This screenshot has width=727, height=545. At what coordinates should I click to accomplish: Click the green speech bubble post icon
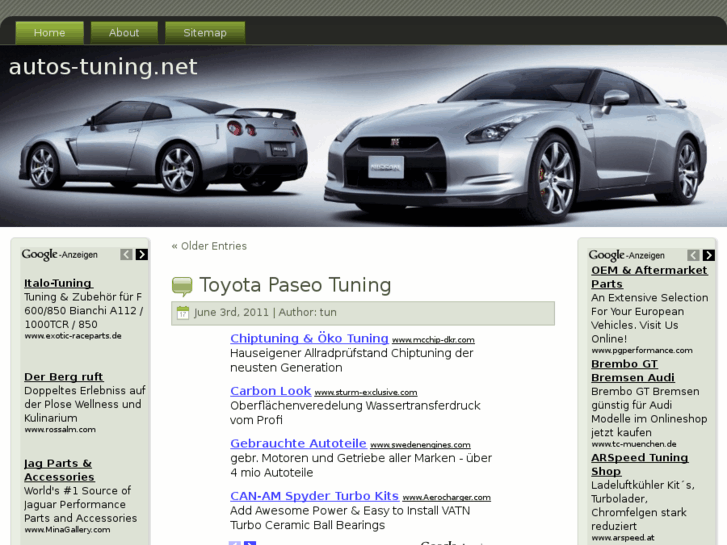[x=182, y=286]
